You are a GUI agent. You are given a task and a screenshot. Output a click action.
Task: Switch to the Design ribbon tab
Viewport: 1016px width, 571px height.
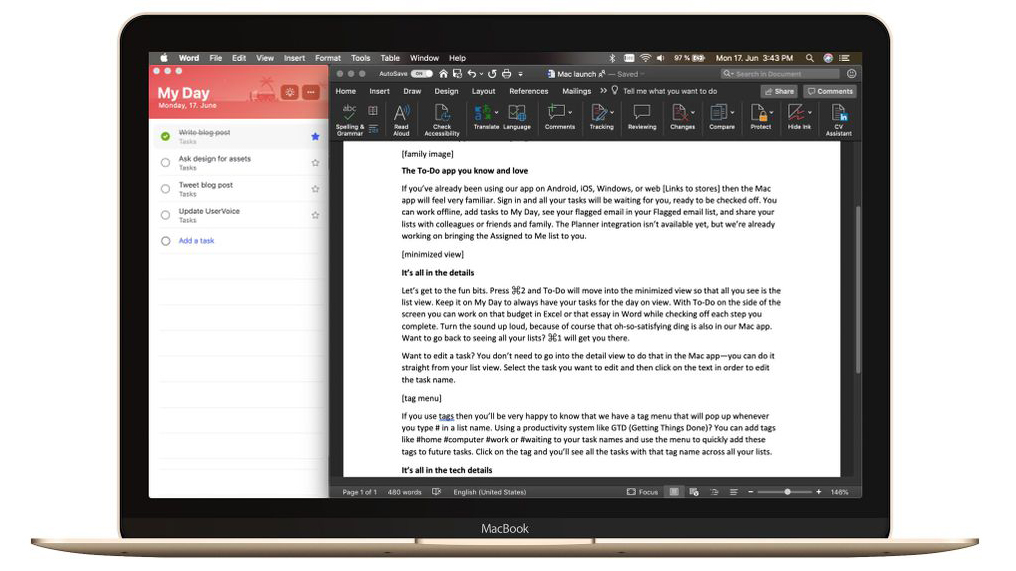click(x=446, y=91)
